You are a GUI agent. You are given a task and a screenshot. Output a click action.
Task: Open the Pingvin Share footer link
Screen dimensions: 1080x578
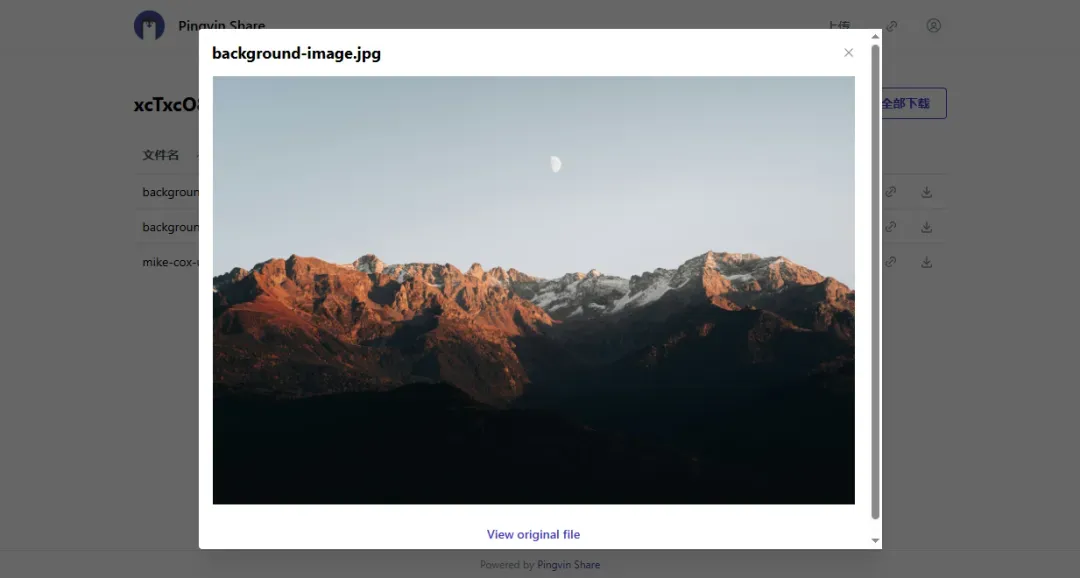[568, 565]
